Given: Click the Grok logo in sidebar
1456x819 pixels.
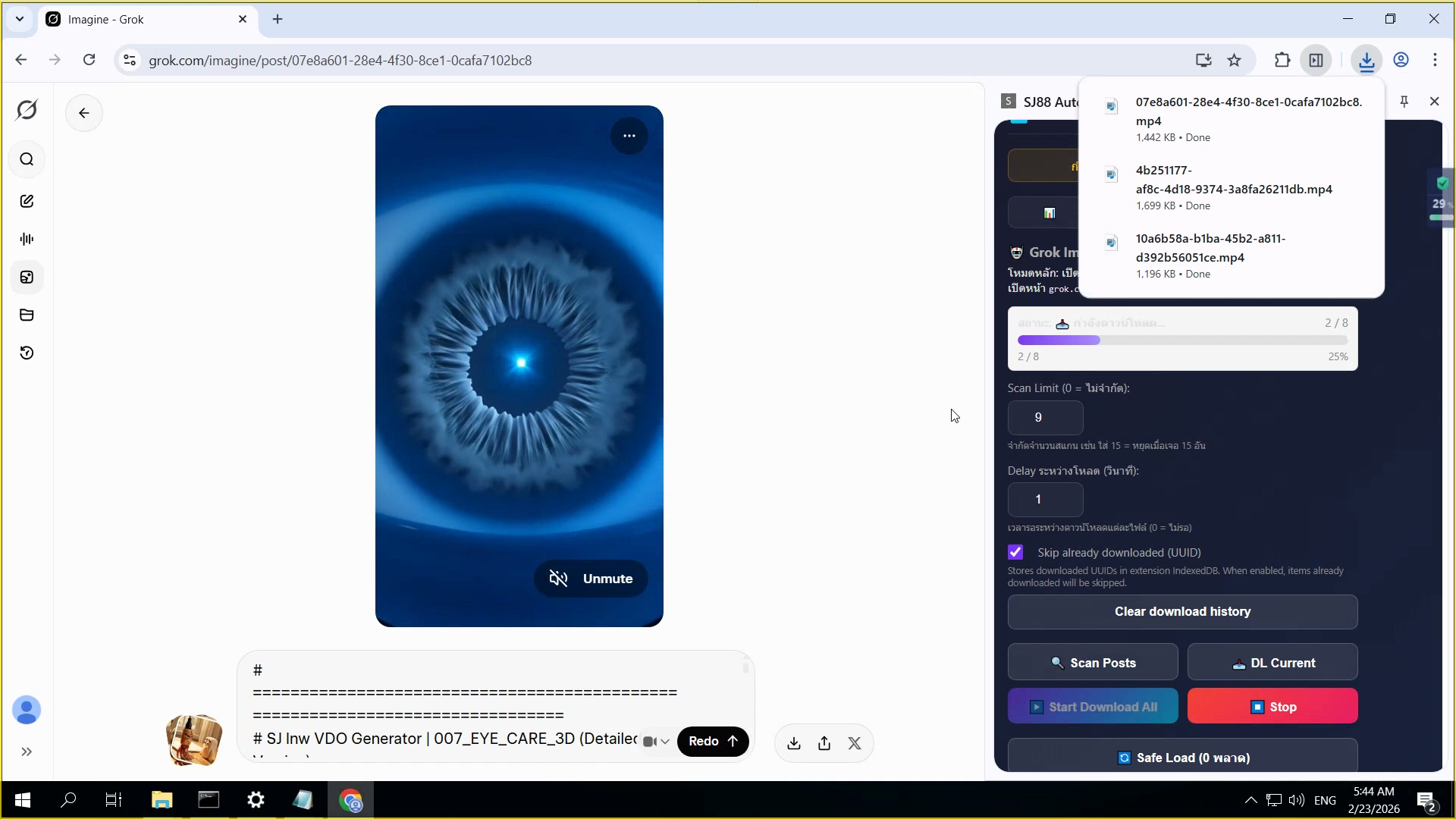Looking at the screenshot, I should coord(27,110).
